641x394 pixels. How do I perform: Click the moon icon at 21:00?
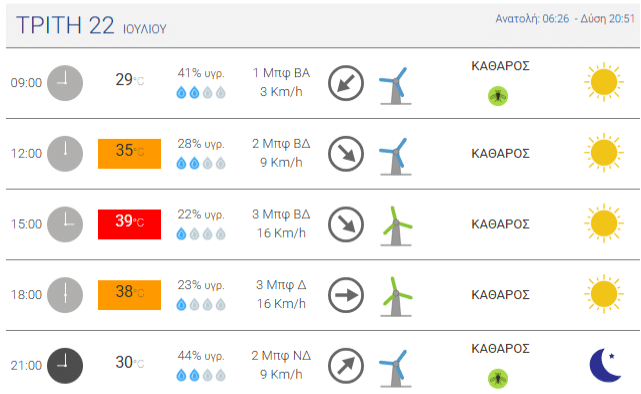click(x=605, y=365)
